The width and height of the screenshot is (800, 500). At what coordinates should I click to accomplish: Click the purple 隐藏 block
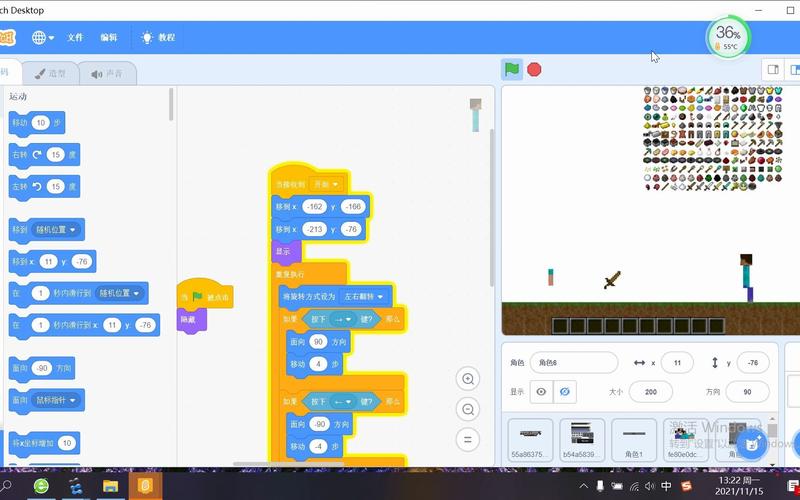pos(191,320)
